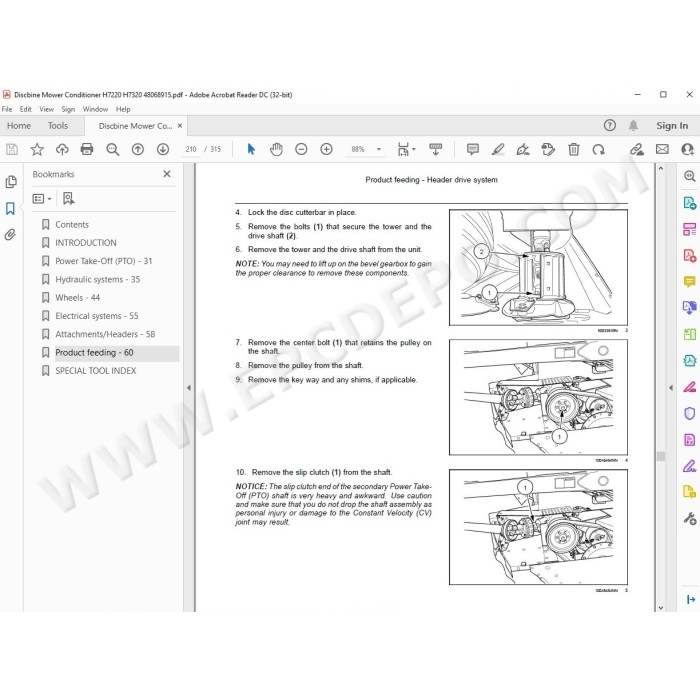Click the stamp tool icon
The height and width of the screenshot is (700, 700).
(x=548, y=149)
